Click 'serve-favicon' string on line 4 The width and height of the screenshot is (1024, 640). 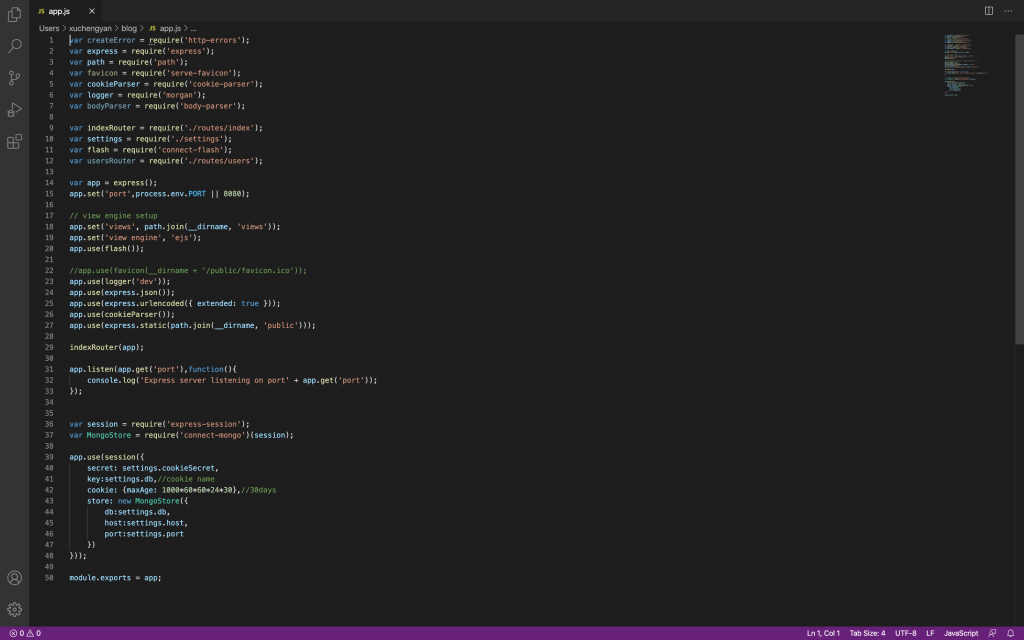pos(199,73)
